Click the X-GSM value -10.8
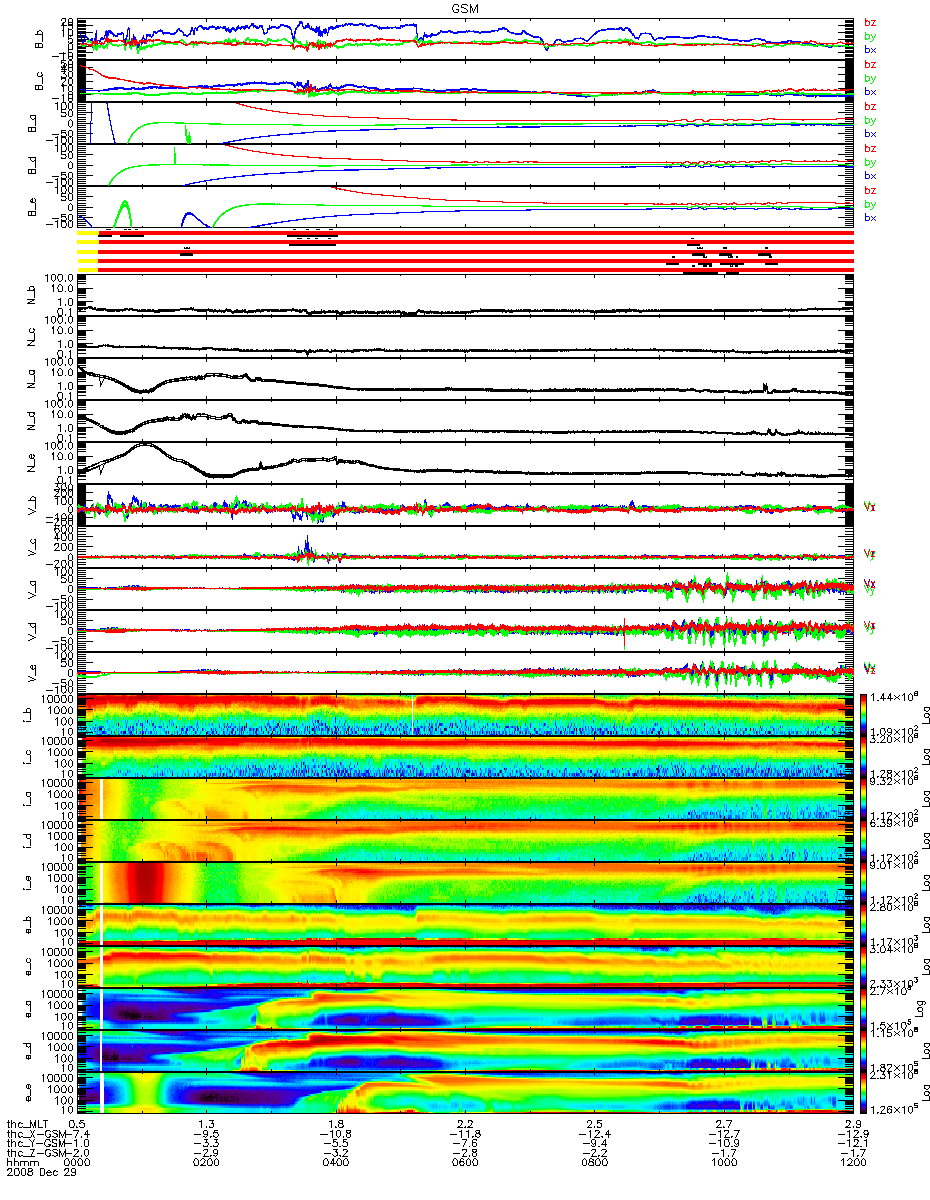930x1200 pixels. pos(335,1134)
